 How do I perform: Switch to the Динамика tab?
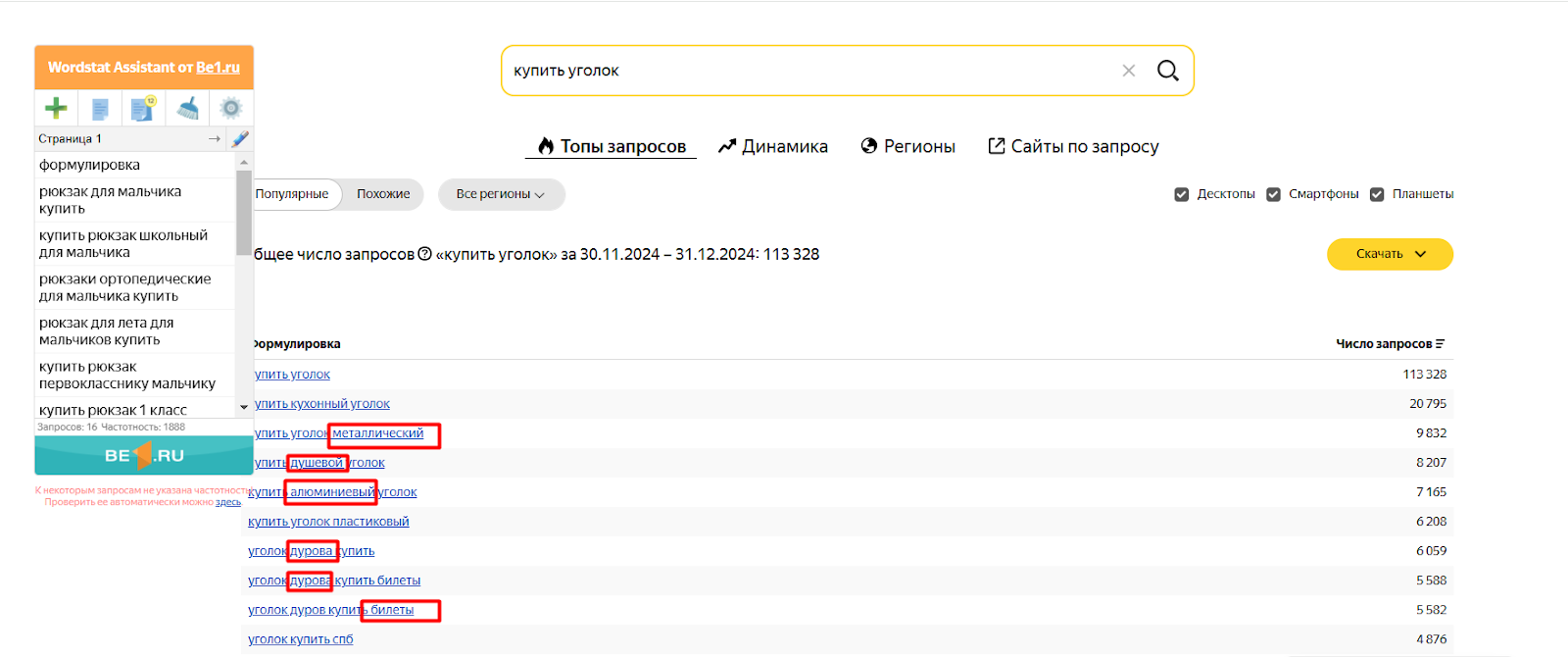click(773, 146)
